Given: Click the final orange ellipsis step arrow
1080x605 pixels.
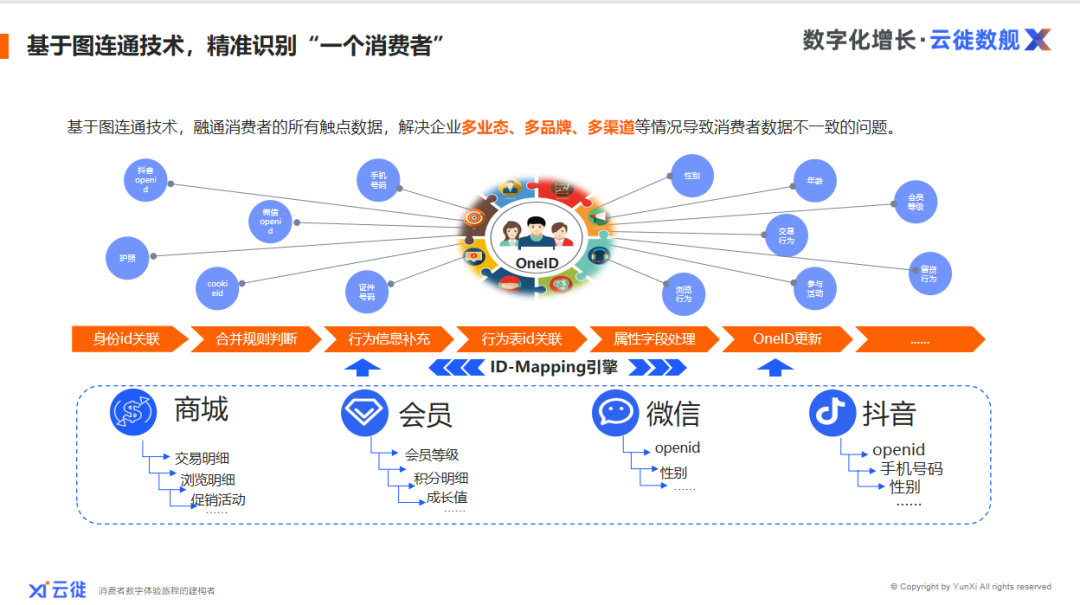Looking at the screenshot, I should (x=921, y=339).
